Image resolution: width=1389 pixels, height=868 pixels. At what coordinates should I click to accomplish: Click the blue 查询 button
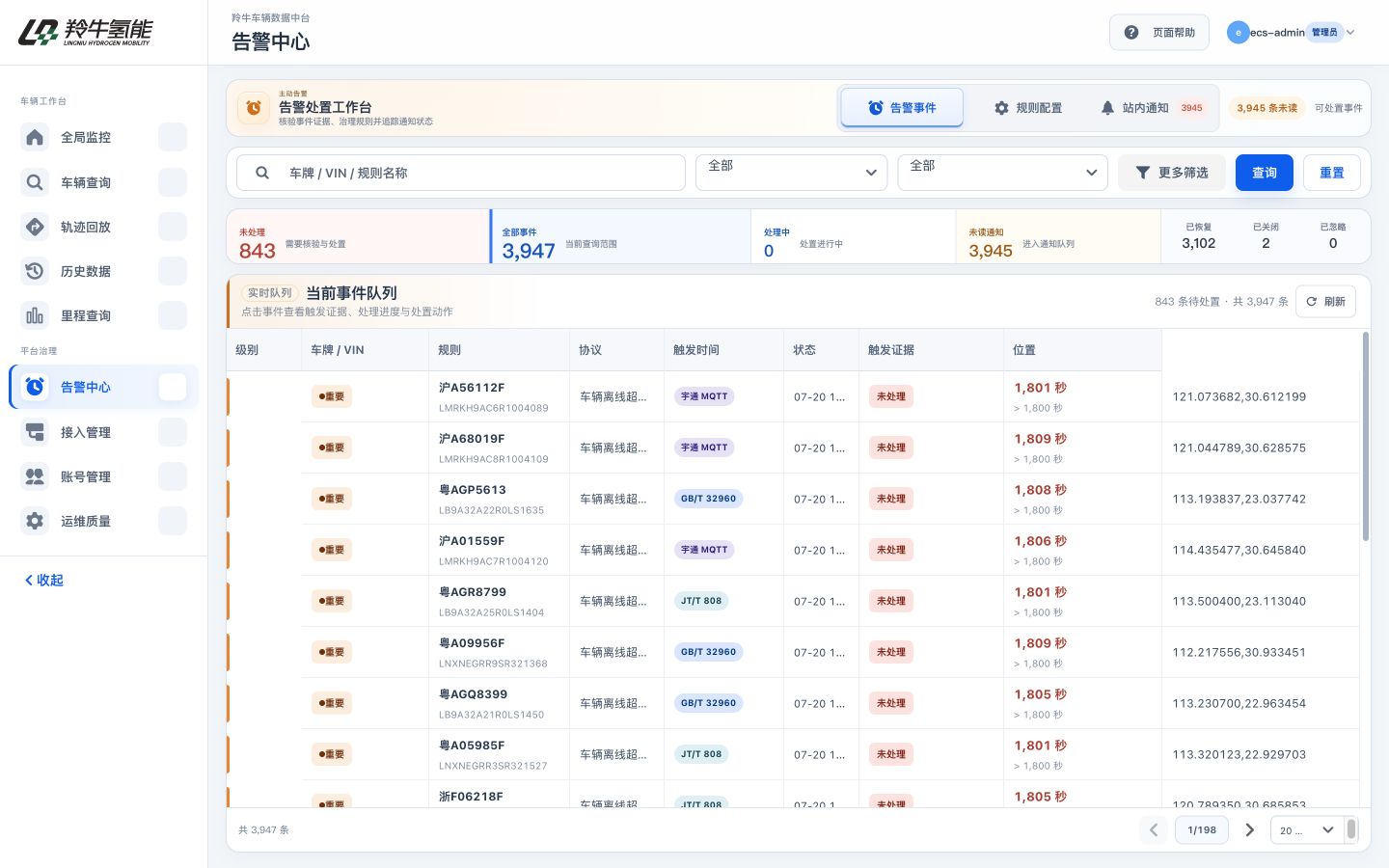1265,173
